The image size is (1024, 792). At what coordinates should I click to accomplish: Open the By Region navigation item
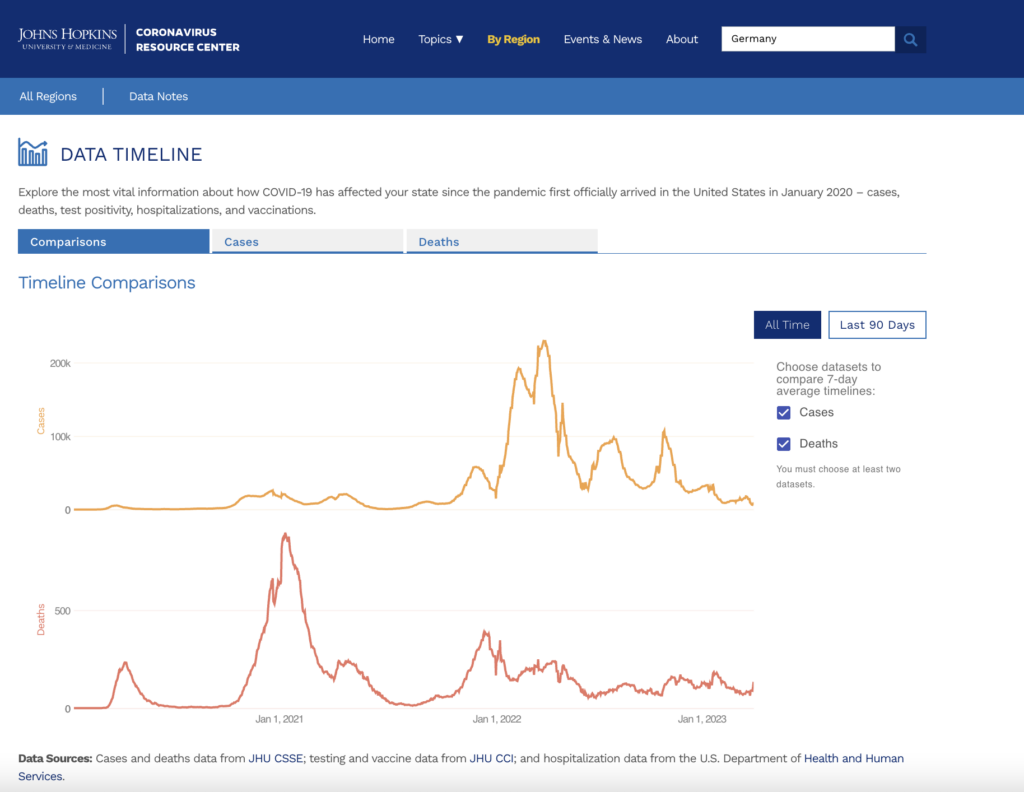click(x=513, y=39)
